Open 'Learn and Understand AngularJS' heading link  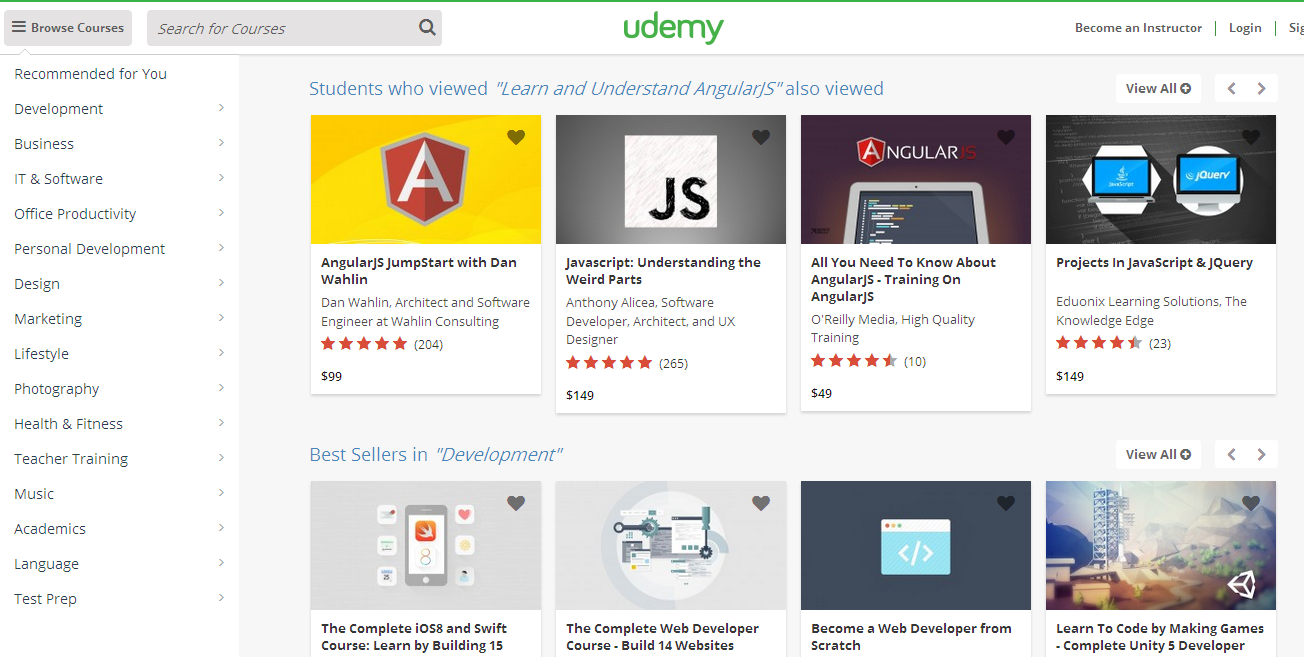click(638, 89)
